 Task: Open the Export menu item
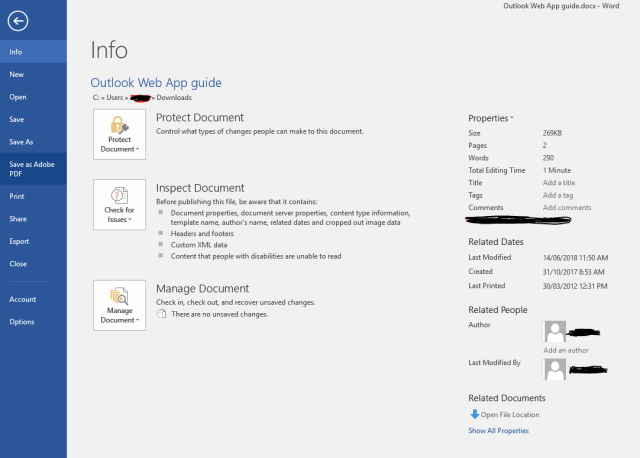click(x=19, y=241)
